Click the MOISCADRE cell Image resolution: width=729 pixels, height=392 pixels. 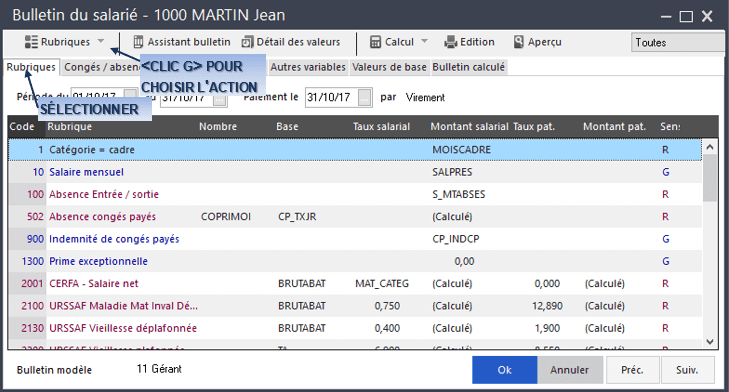tap(461, 150)
